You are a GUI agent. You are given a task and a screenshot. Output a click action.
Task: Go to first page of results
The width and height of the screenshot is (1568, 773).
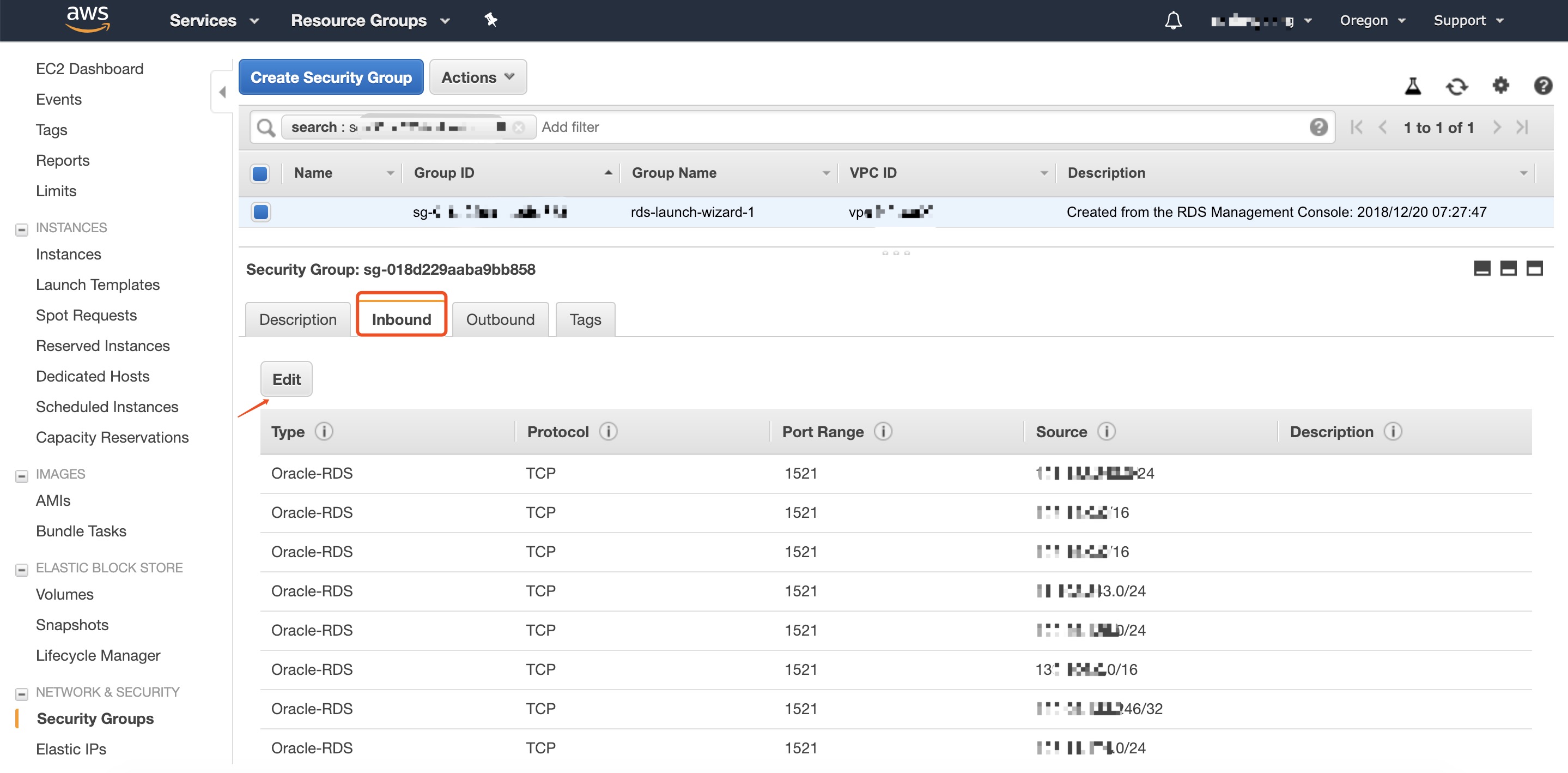tap(1356, 128)
